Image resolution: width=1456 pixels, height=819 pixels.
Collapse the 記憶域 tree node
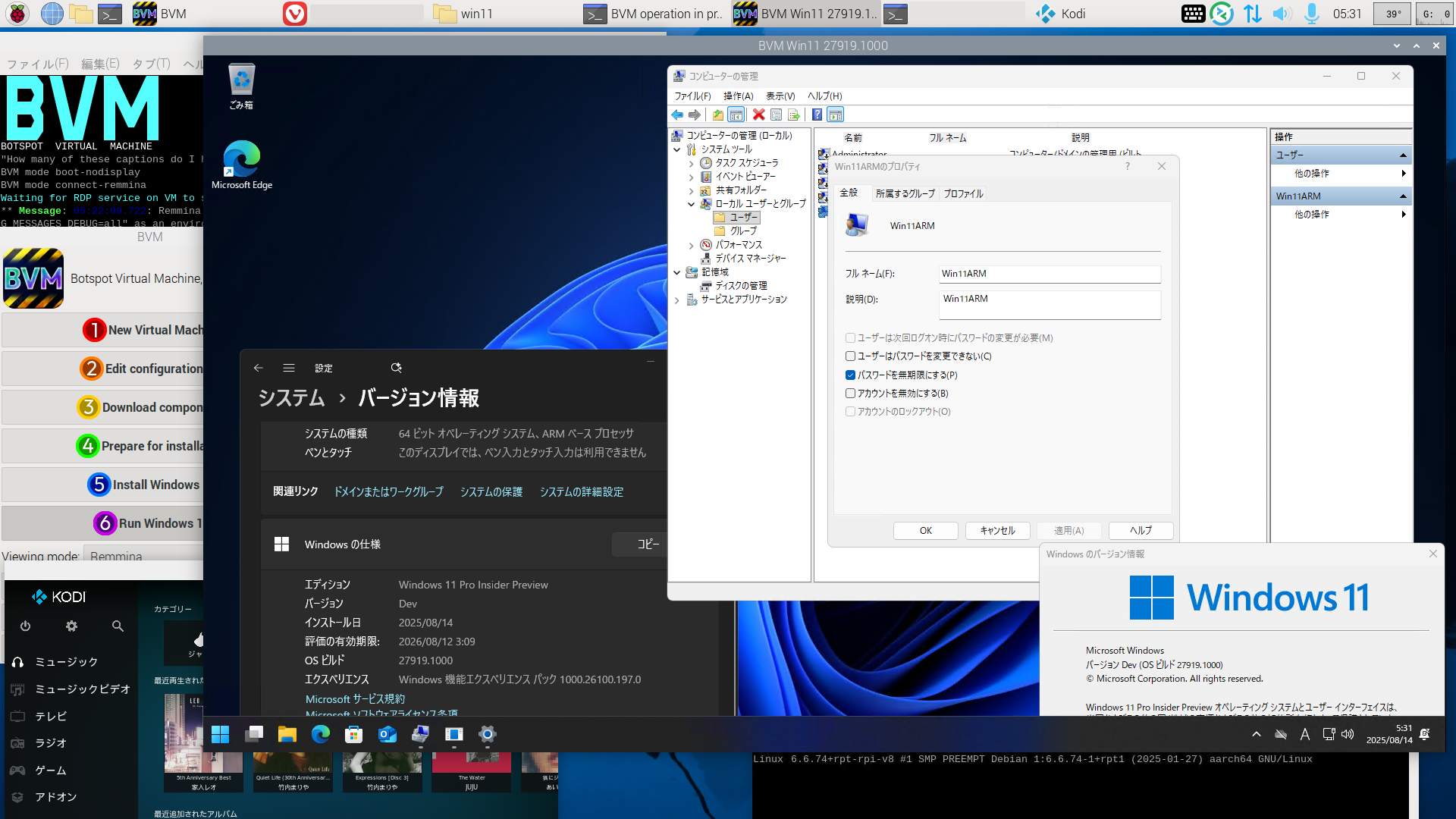tap(677, 272)
